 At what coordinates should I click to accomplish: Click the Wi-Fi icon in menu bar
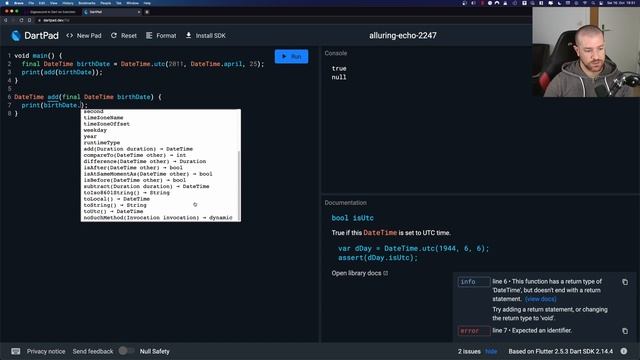click(x=584, y=3)
